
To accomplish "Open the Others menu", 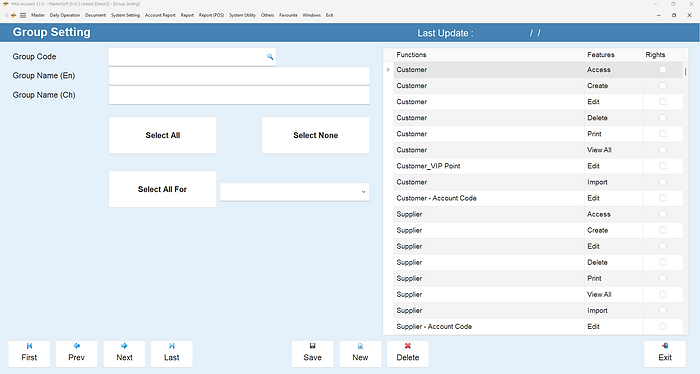I will coord(267,15).
